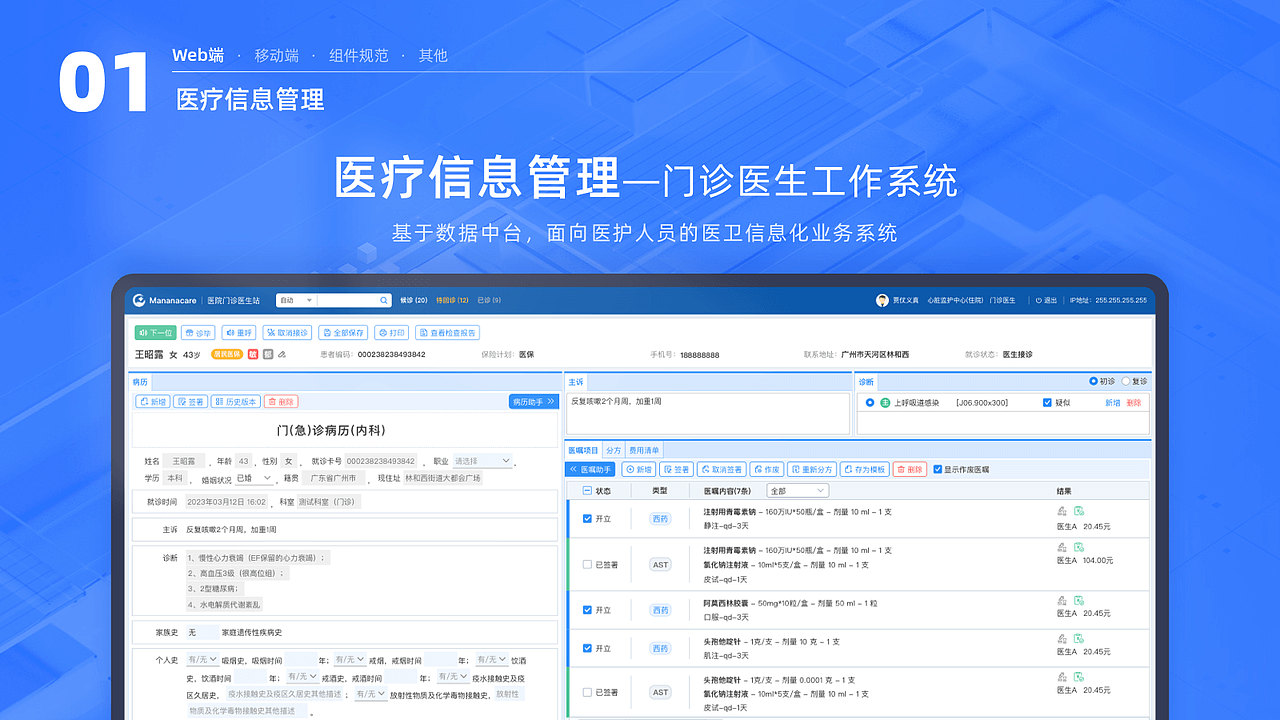Switch to 待回诊 (12) queue tab

(452, 300)
